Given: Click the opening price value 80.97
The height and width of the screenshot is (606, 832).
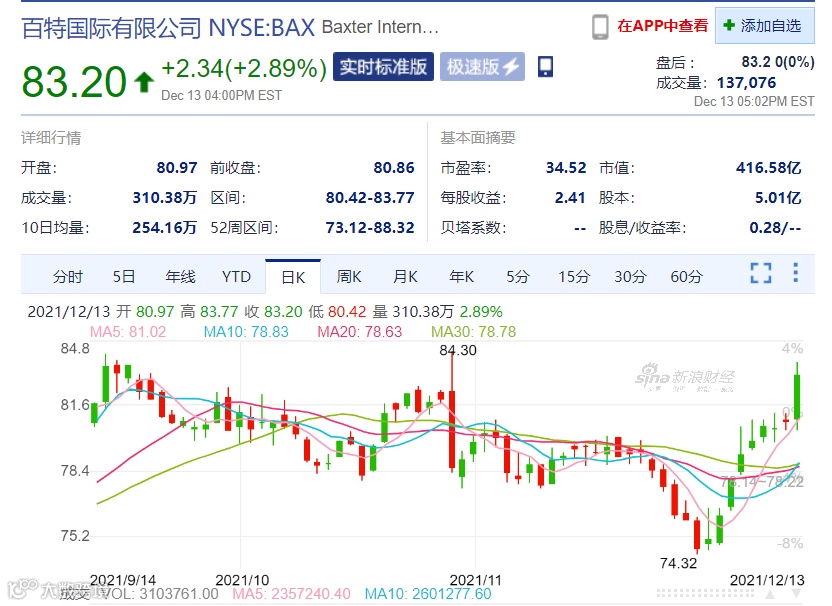Looking at the screenshot, I should [x=177, y=168].
